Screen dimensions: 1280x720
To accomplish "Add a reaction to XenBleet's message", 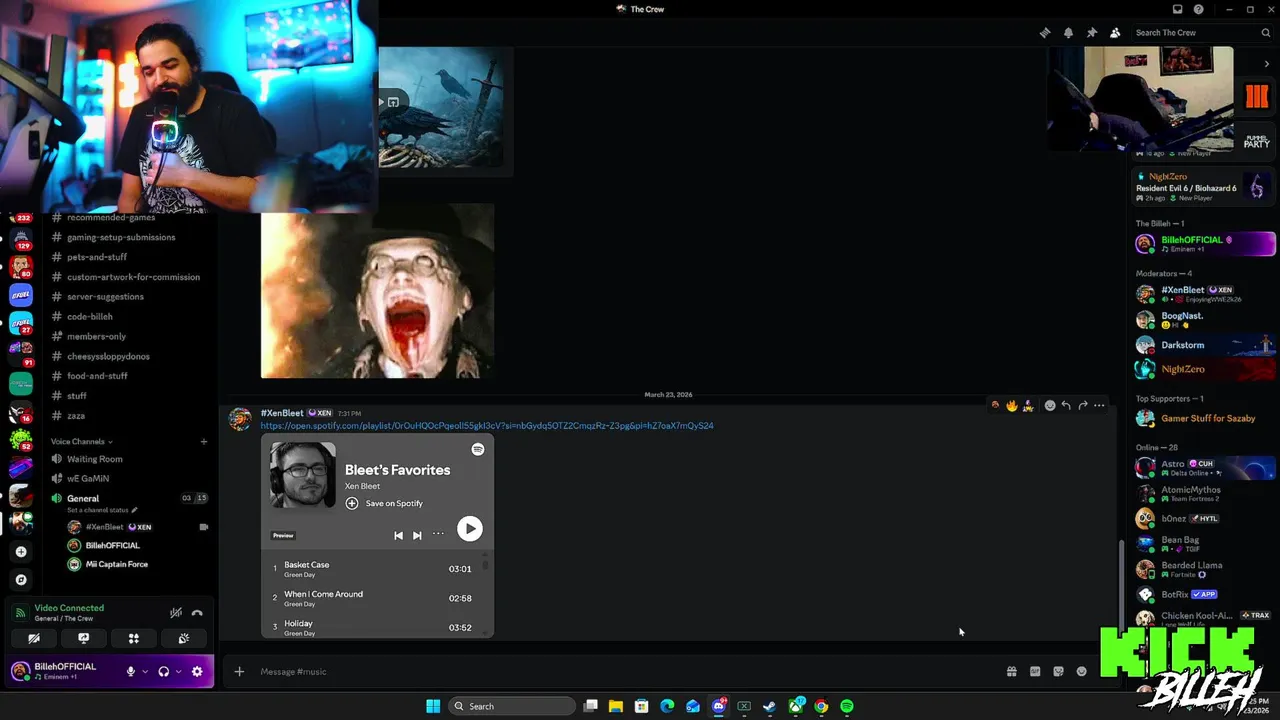I will (1049, 405).
